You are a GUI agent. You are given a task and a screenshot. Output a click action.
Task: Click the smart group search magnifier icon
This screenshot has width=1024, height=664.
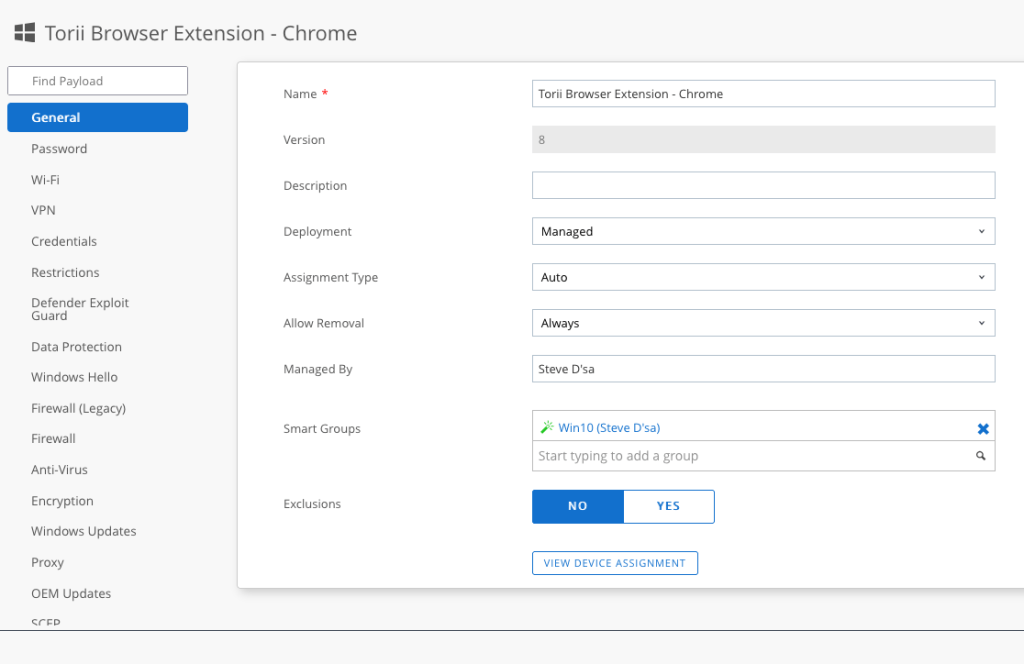coord(981,456)
